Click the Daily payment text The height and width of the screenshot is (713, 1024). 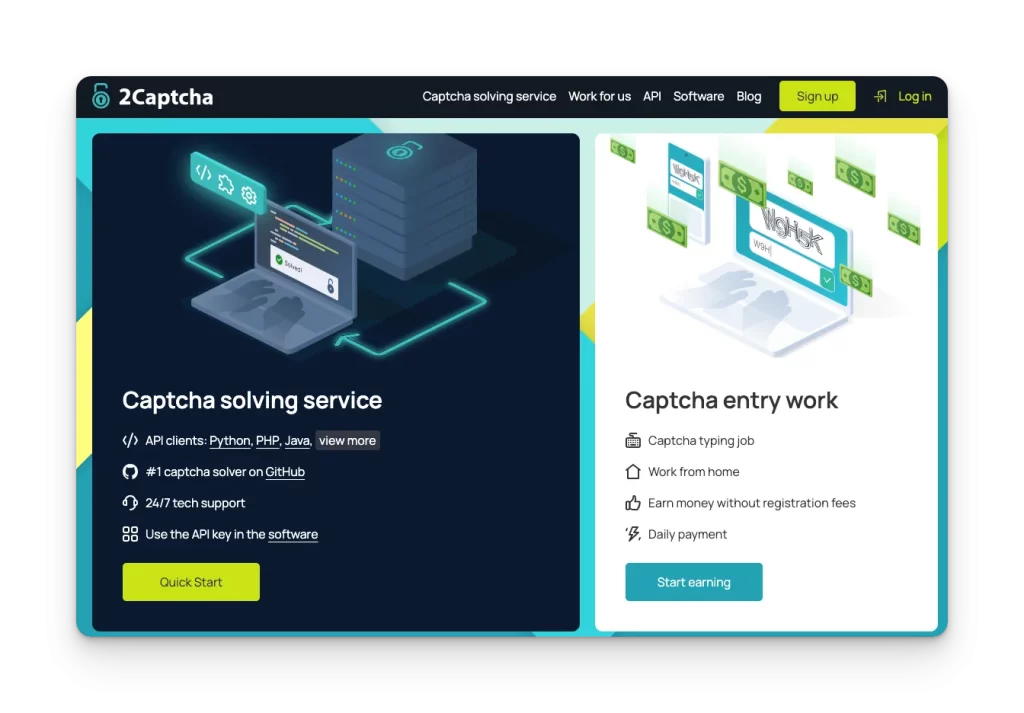click(687, 534)
